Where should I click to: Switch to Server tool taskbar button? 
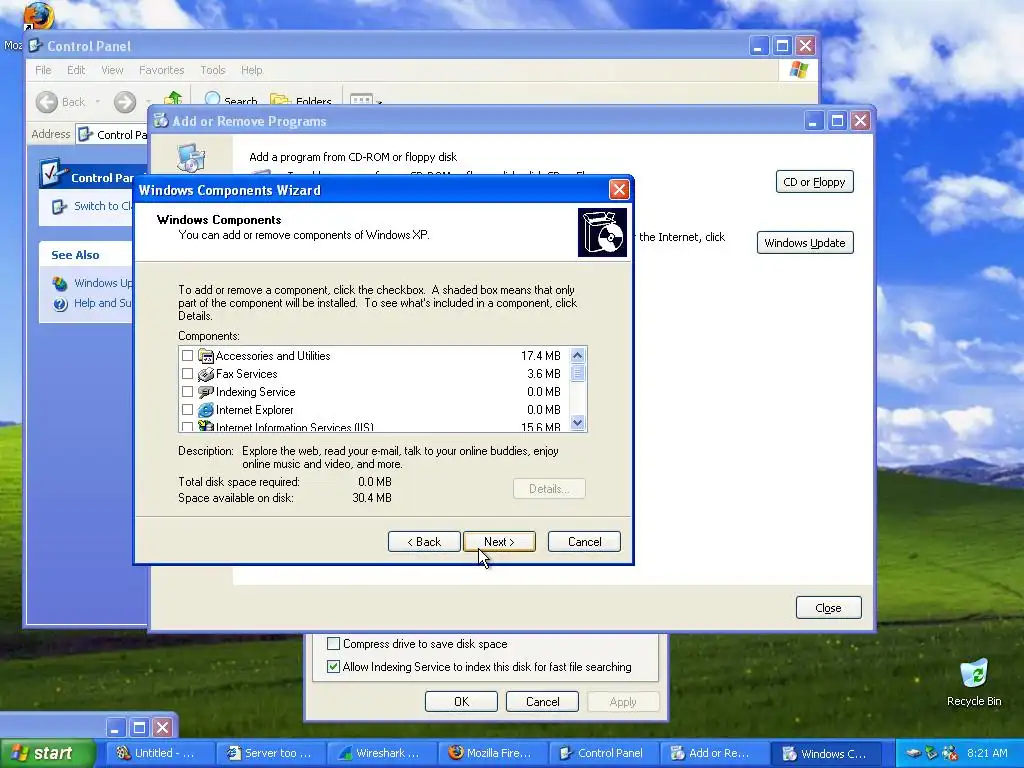(268, 753)
